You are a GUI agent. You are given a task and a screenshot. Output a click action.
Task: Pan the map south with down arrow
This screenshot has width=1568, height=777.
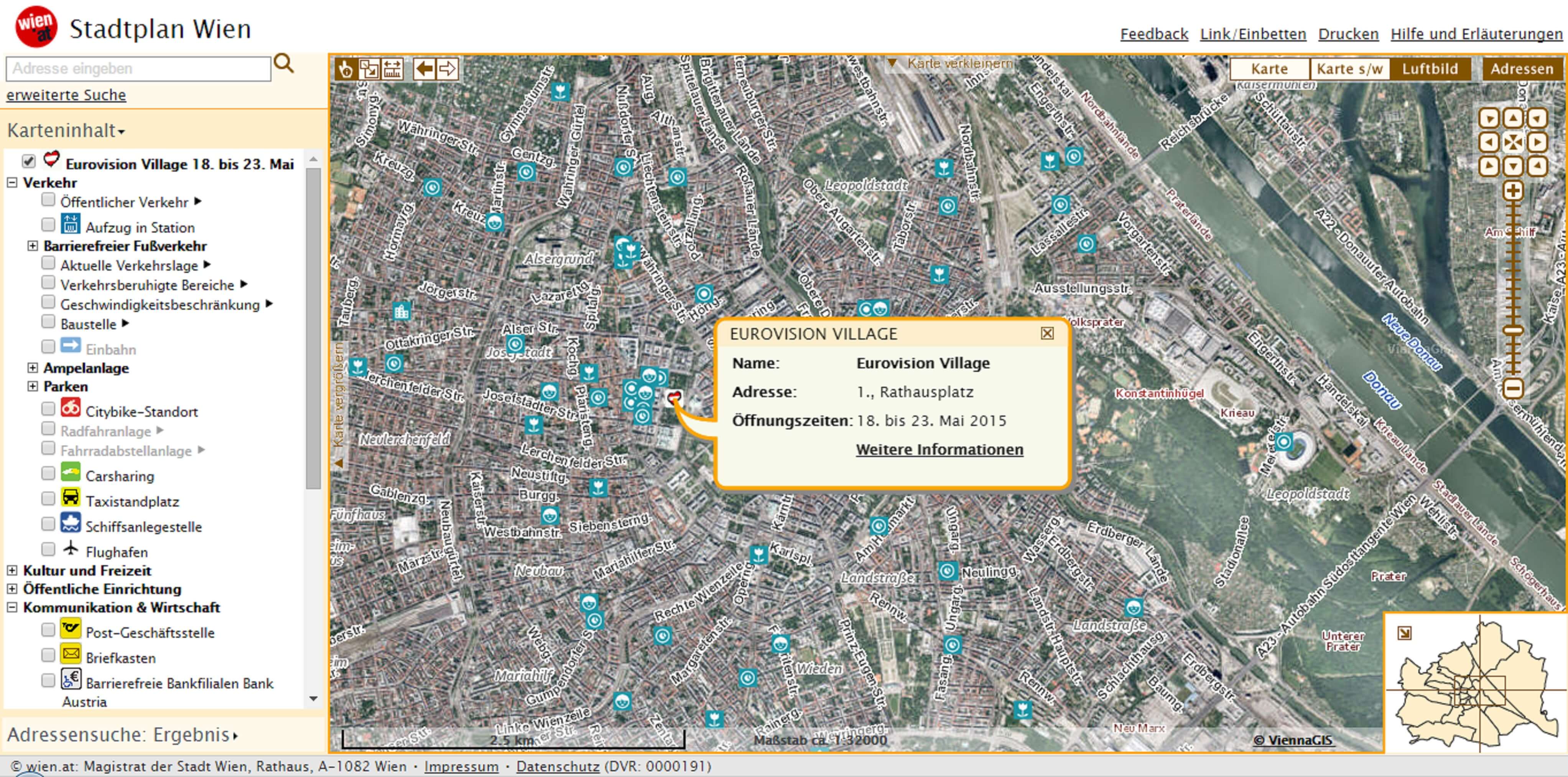pyautogui.click(x=1513, y=166)
